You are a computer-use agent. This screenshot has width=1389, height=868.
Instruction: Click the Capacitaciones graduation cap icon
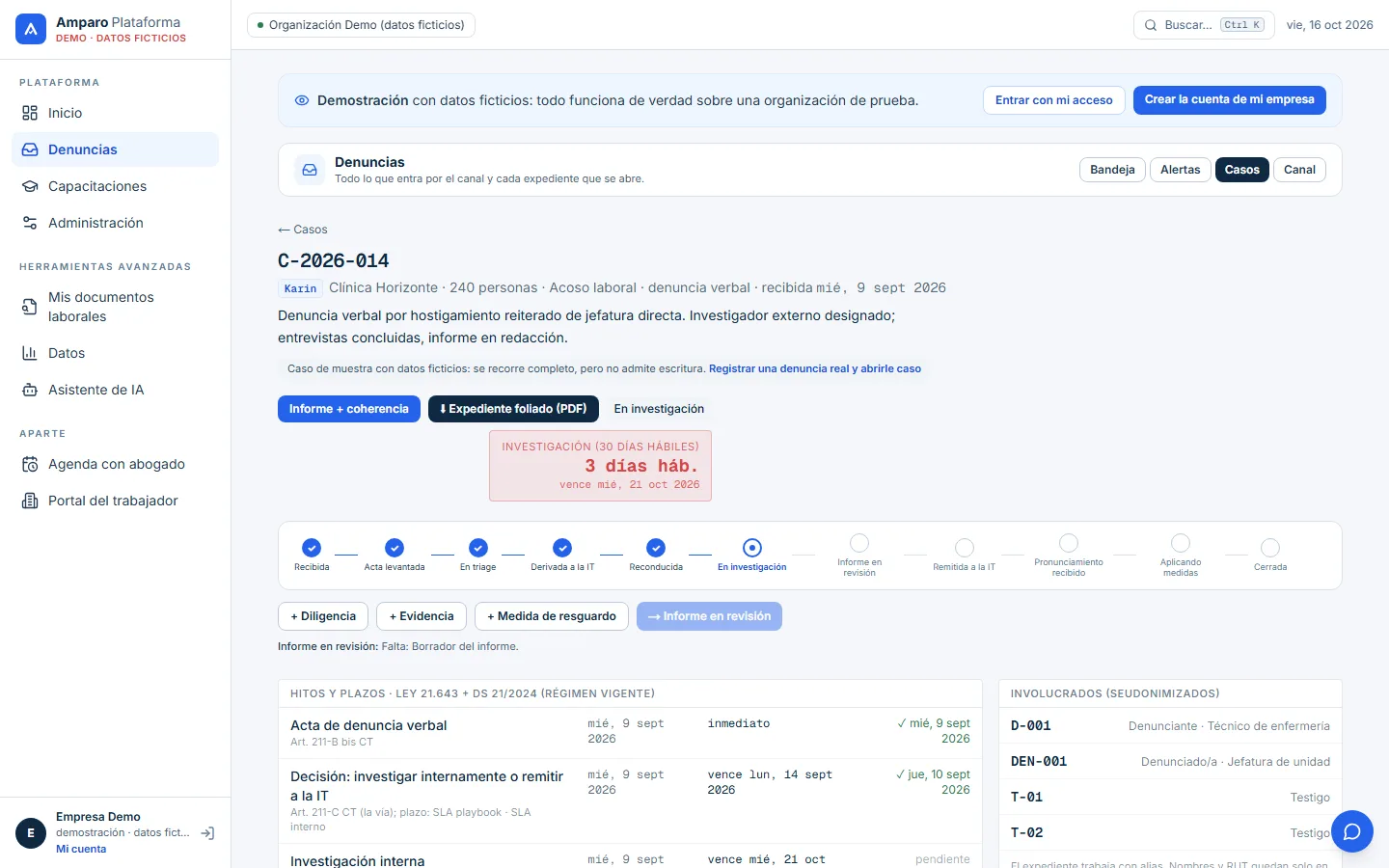pyautogui.click(x=30, y=186)
